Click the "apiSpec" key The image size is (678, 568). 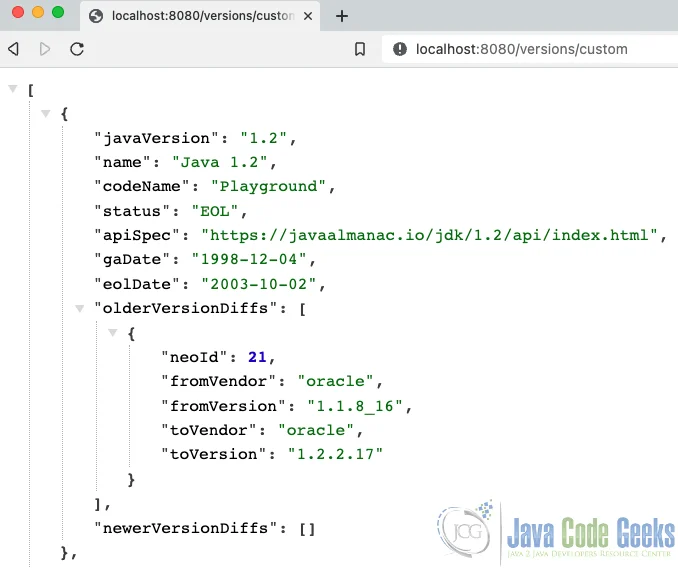pos(137,236)
